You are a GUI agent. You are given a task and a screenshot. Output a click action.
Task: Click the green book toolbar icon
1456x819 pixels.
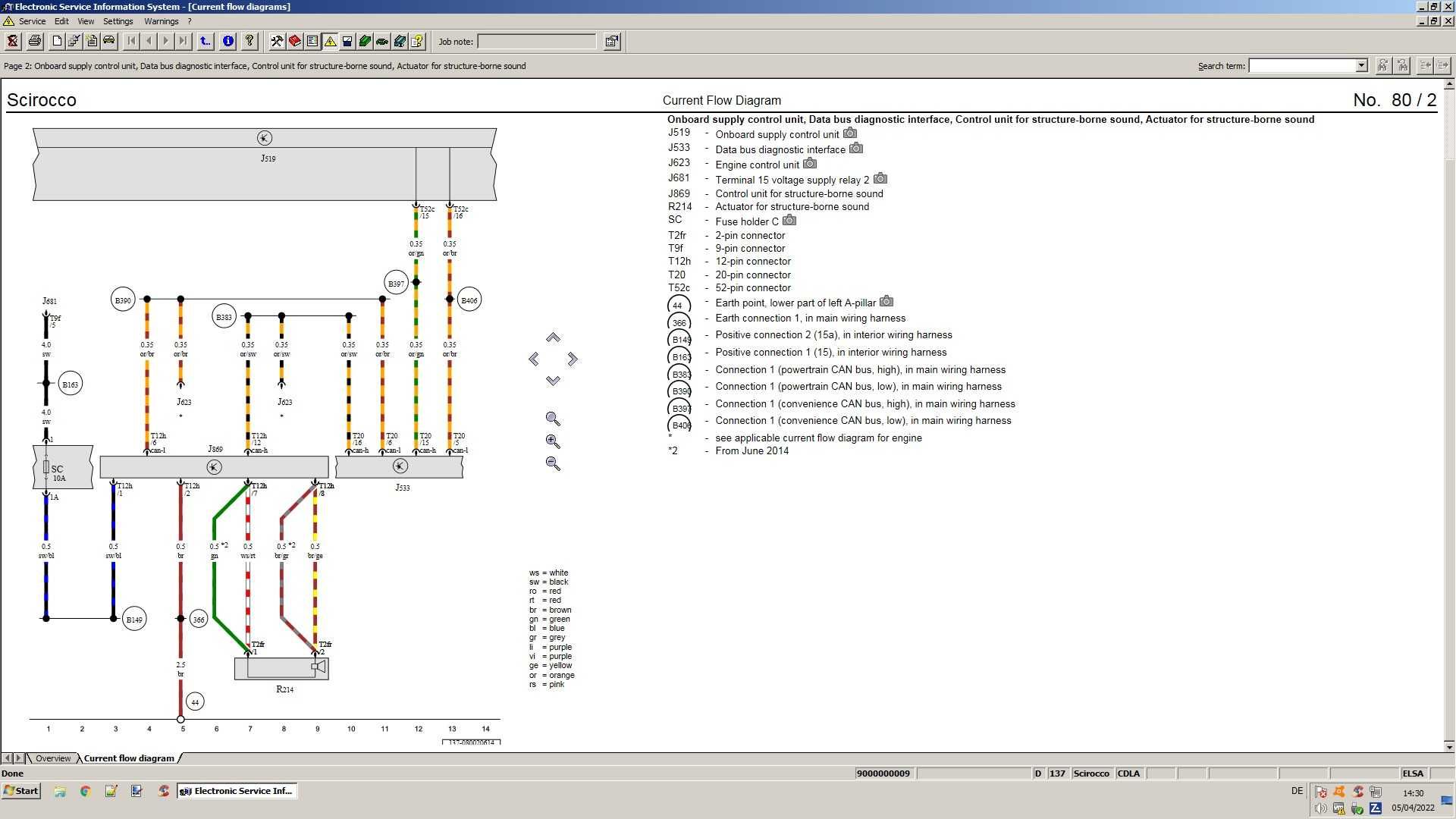365,41
